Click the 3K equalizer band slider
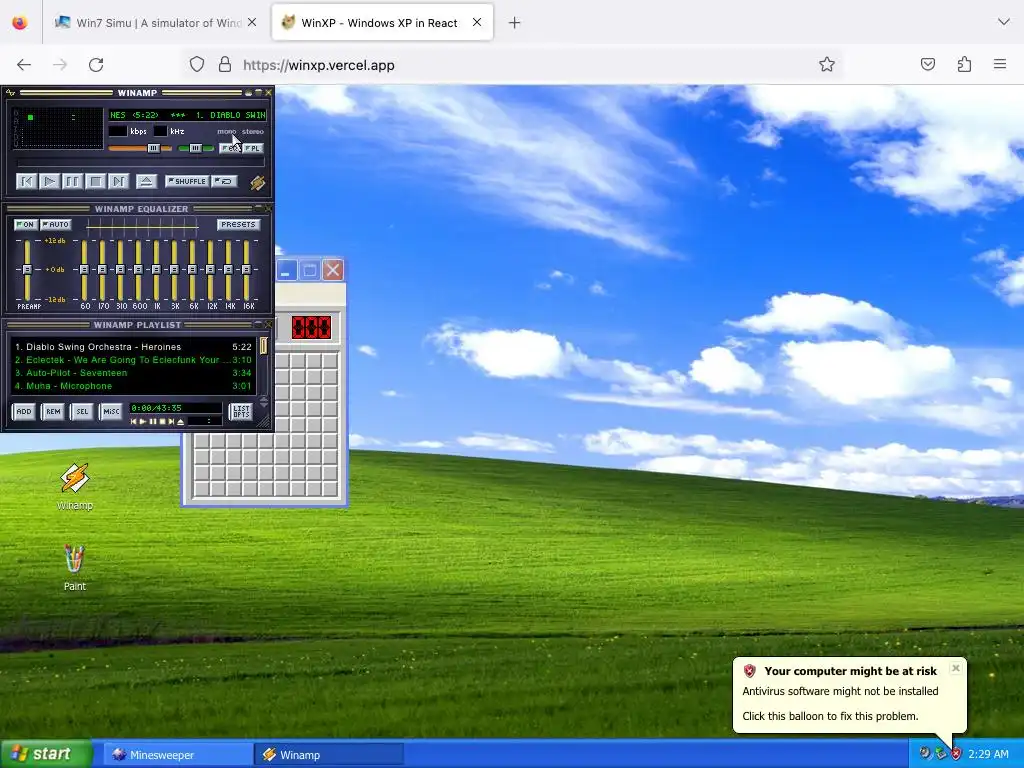This screenshot has height=768, width=1024. [x=174, y=270]
